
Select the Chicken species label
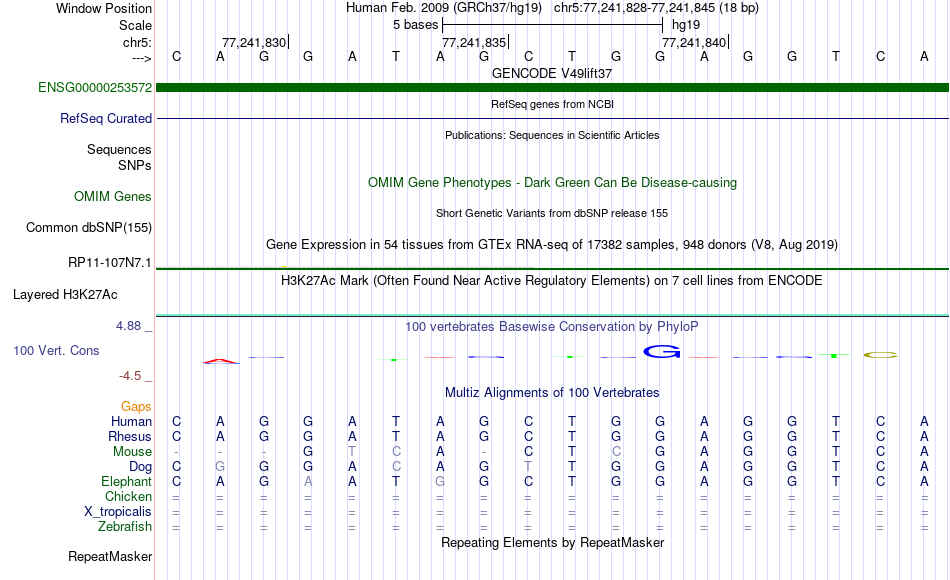coord(128,496)
